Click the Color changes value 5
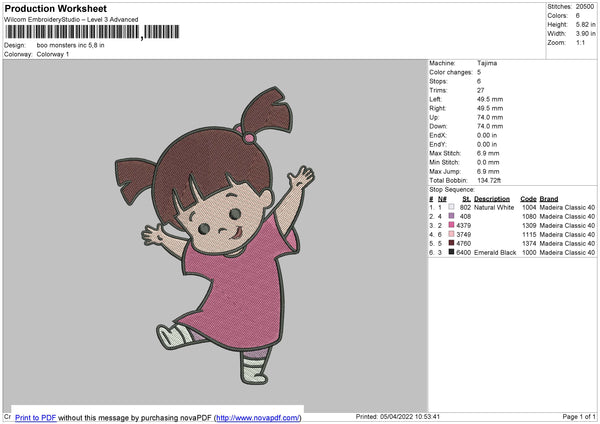Viewport: 600px width, 424px height. (479, 72)
